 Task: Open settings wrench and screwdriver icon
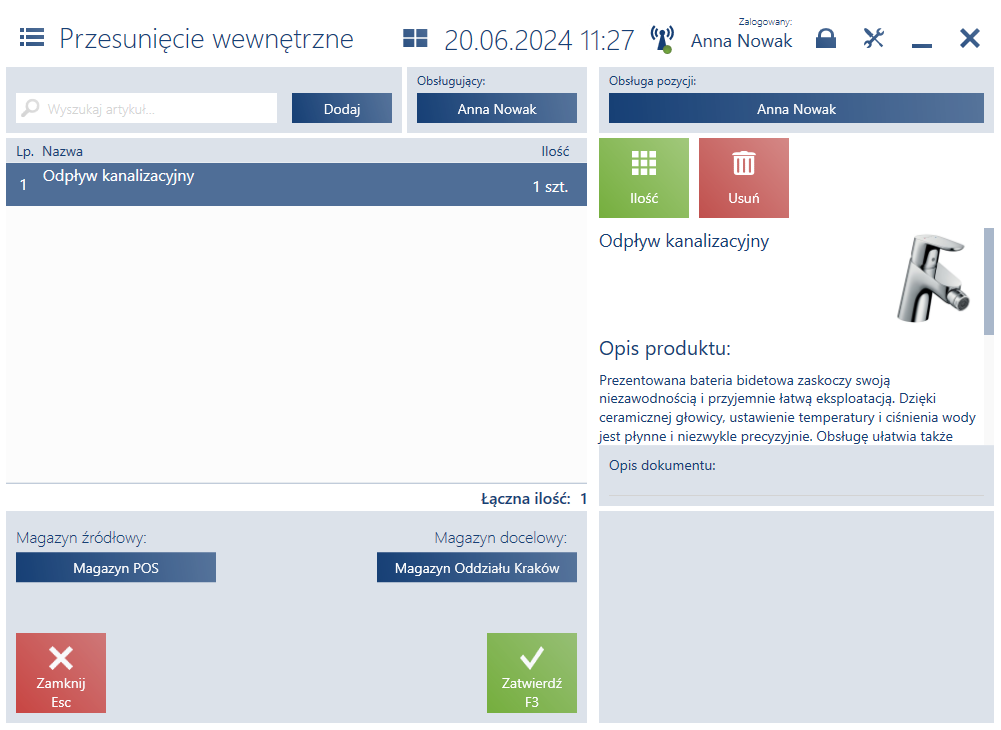873,38
